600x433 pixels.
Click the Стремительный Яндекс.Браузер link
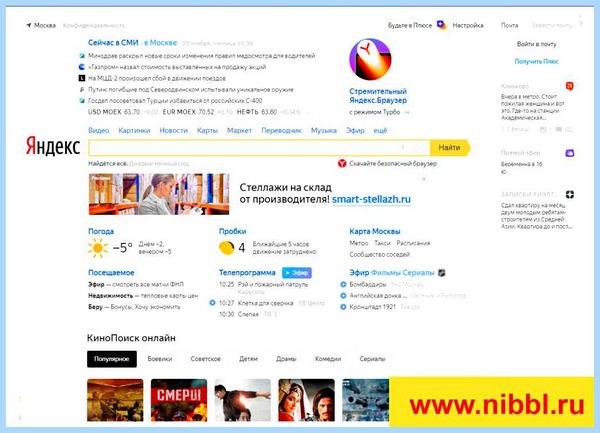378,96
